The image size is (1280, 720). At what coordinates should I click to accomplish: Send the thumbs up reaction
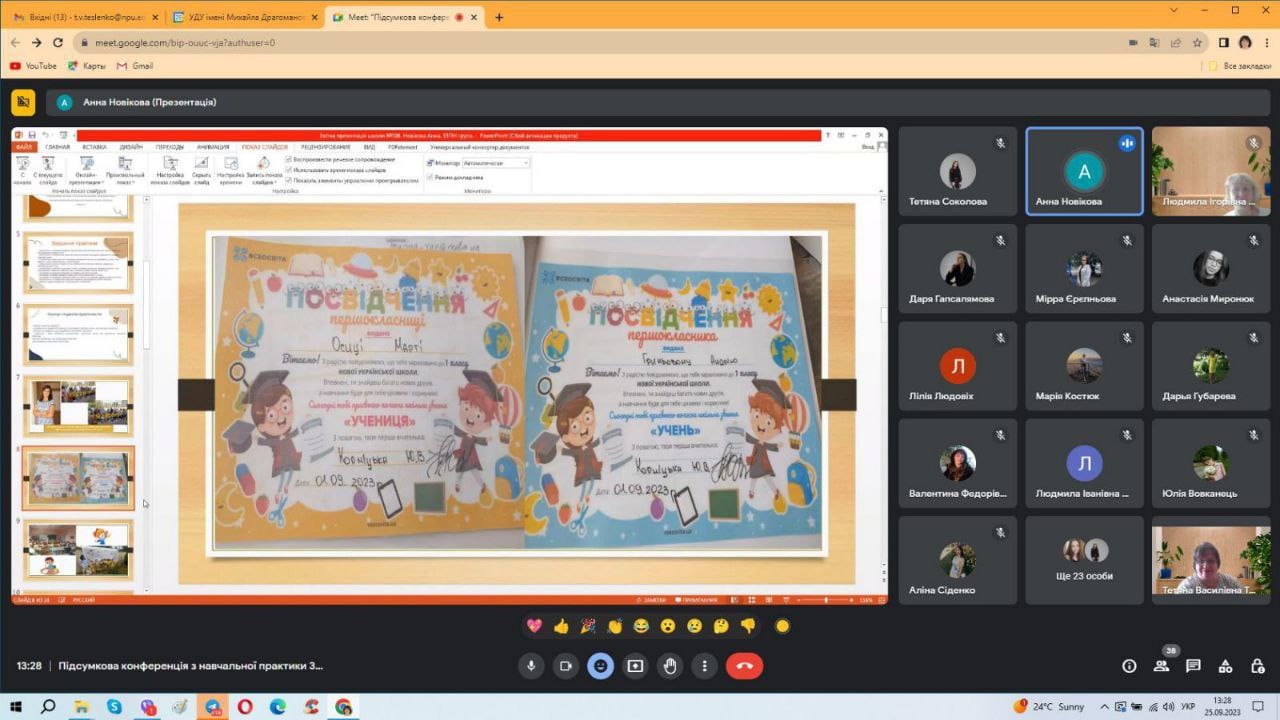561,626
